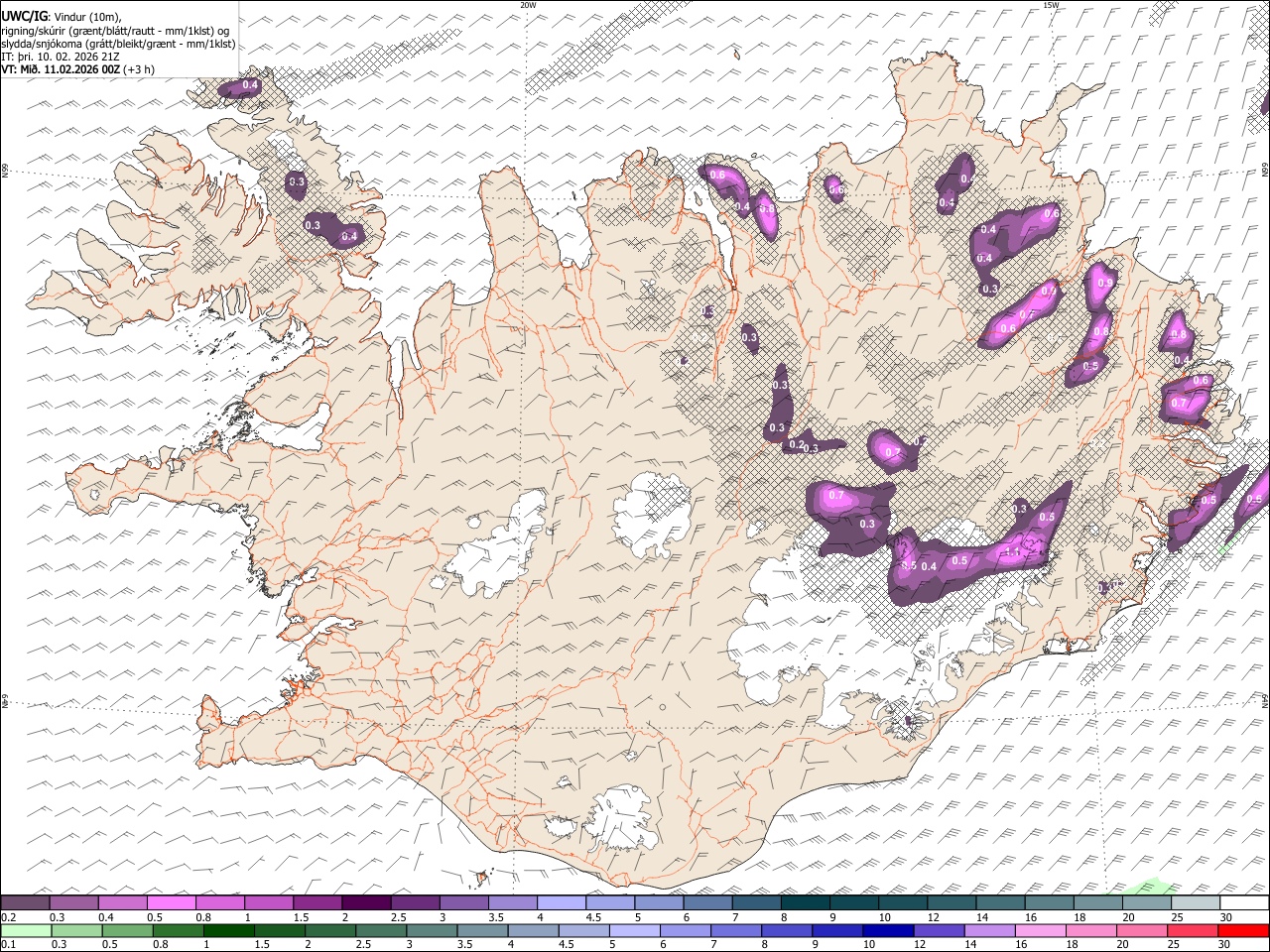Pick the top-row legend swatch labeled 12
Image resolution: width=1270 pixels, height=952 pixels.
952,902
